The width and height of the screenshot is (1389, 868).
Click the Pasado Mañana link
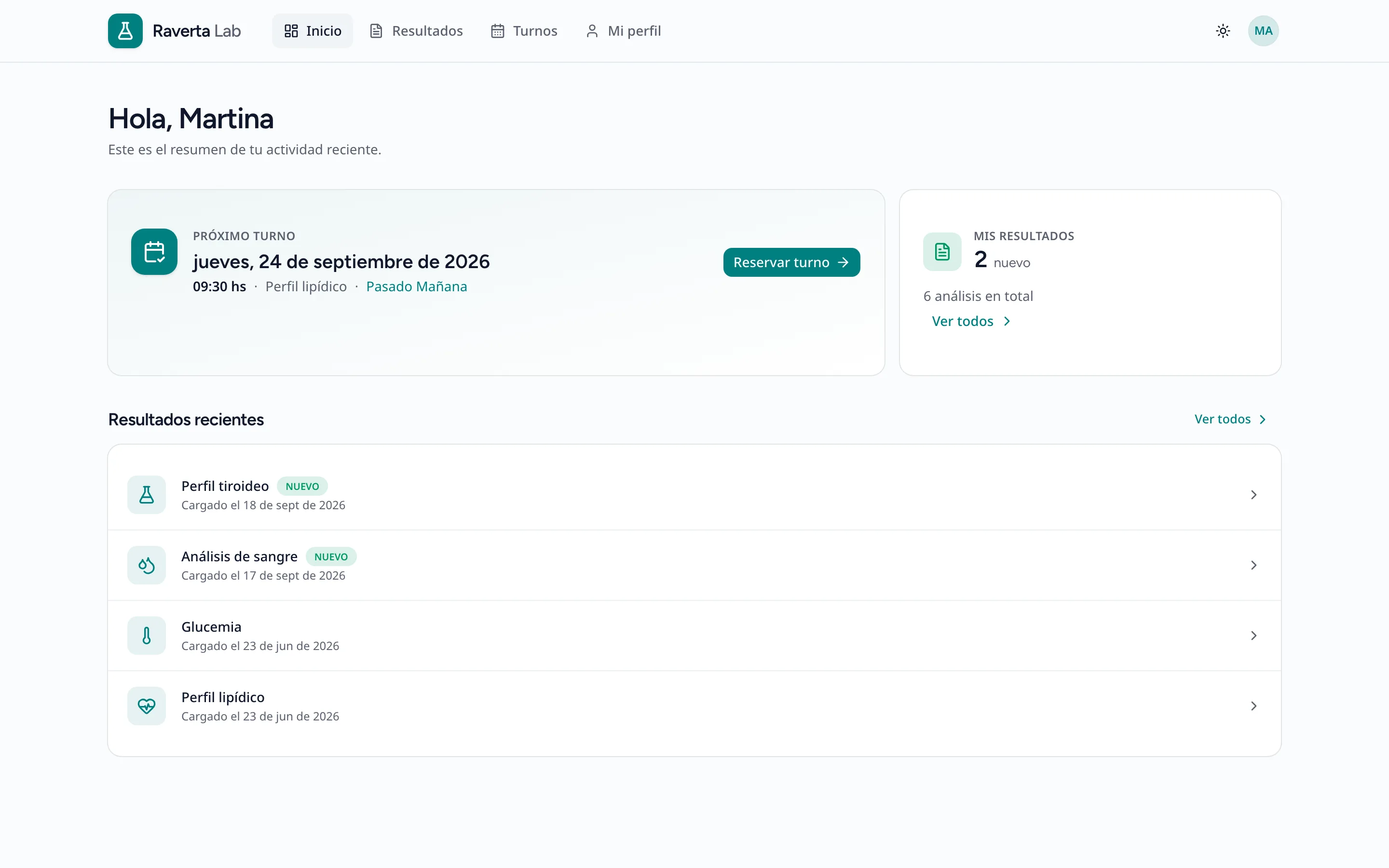click(x=417, y=286)
